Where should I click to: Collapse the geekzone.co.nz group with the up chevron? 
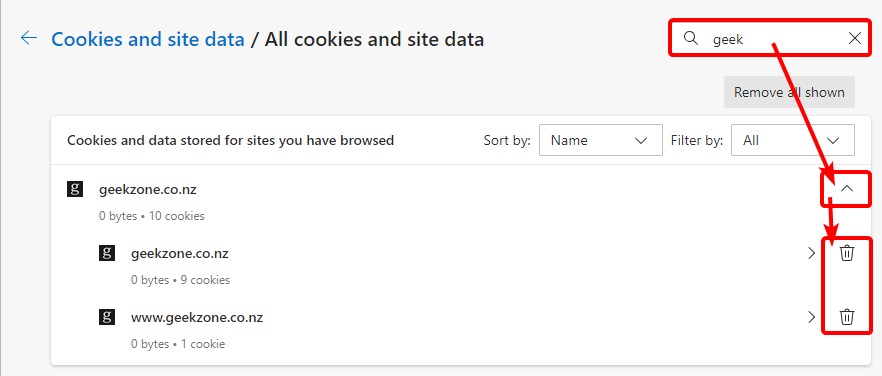coord(847,190)
